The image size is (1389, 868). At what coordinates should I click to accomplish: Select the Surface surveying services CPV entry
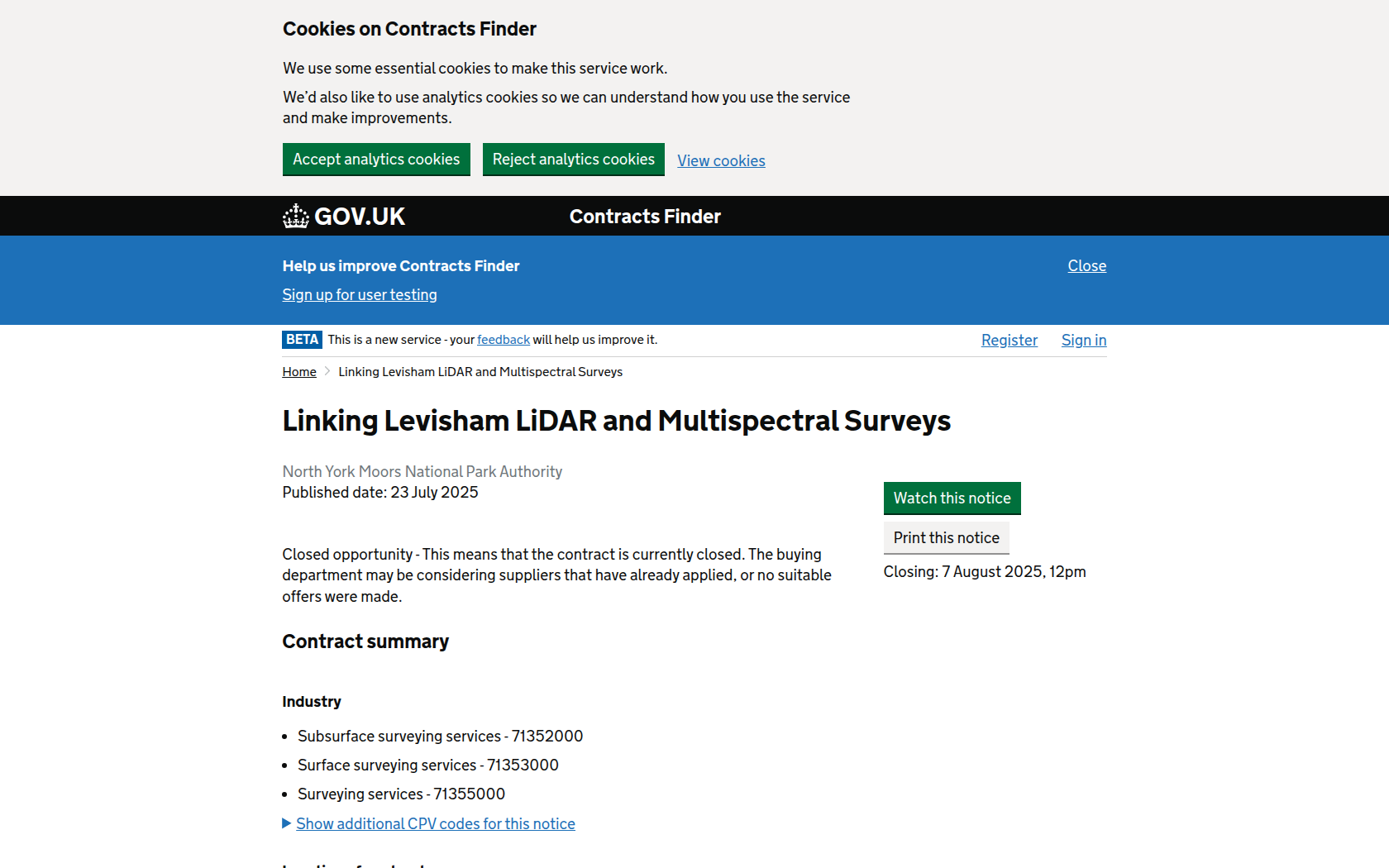(x=427, y=765)
